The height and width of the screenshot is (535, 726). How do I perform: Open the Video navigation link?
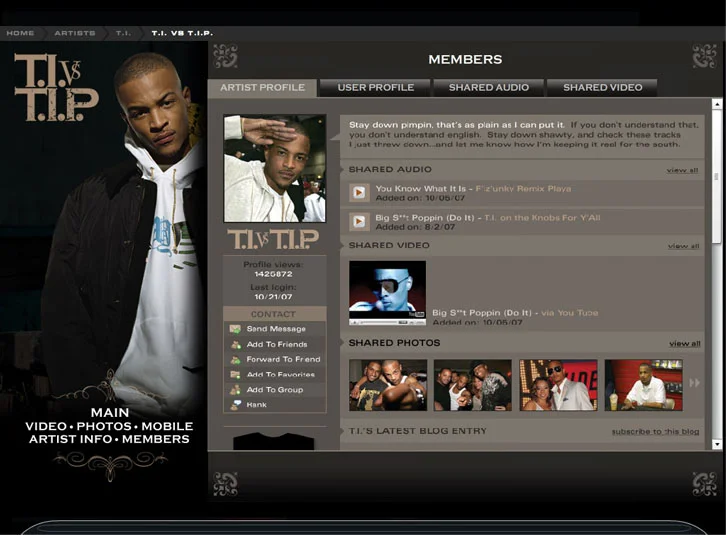[x=45, y=426]
